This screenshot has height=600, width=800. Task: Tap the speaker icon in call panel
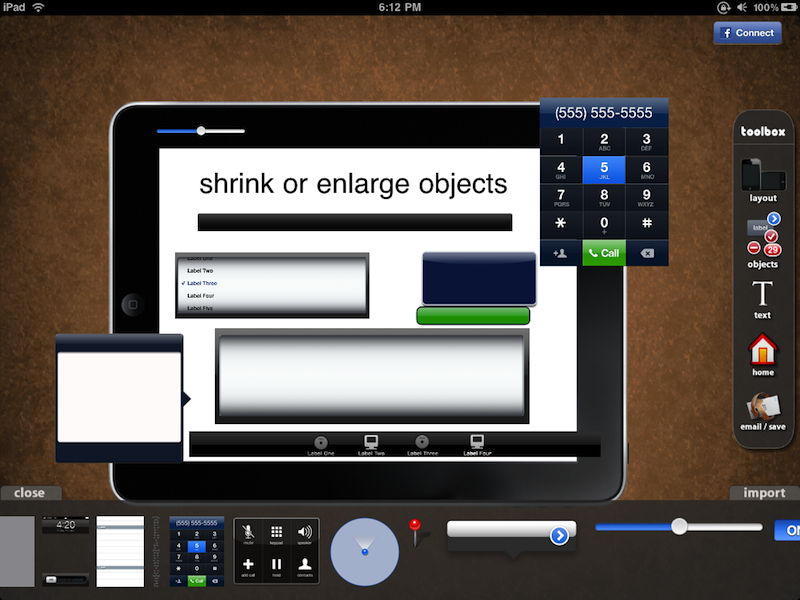pyautogui.click(x=305, y=534)
